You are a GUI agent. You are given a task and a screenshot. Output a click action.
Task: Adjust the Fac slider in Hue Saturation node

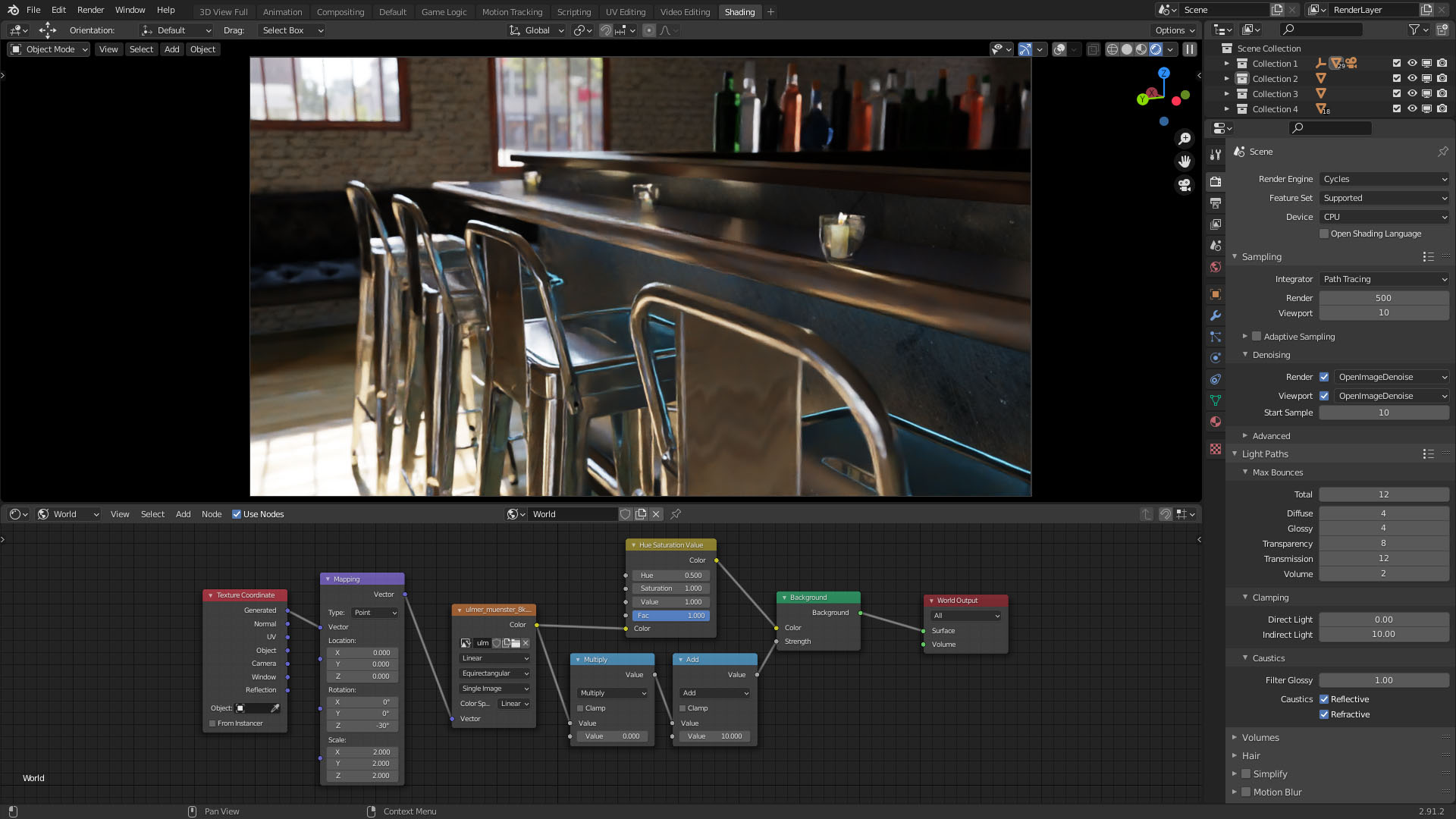671,616
